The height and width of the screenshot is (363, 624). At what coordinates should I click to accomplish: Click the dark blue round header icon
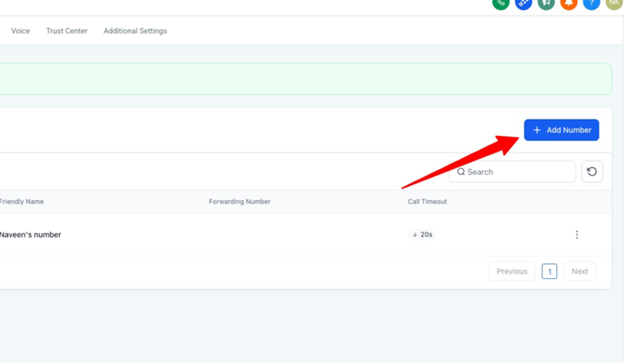pos(523,3)
